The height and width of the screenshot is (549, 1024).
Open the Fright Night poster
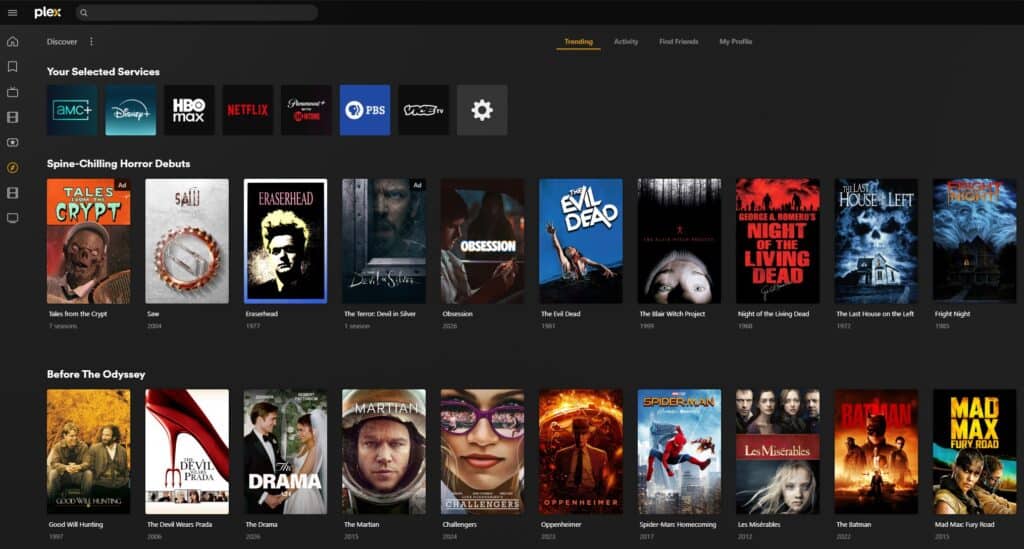tap(975, 241)
